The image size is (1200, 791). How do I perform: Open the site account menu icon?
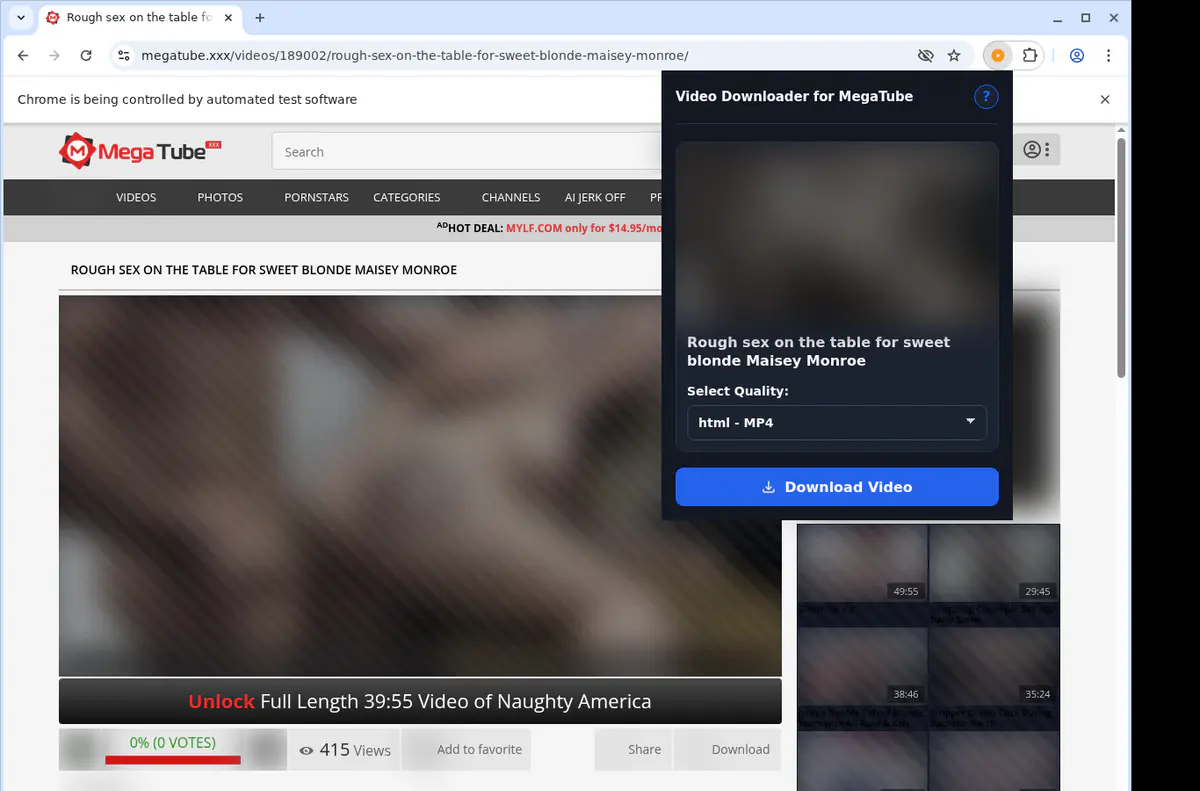[x=1037, y=150]
